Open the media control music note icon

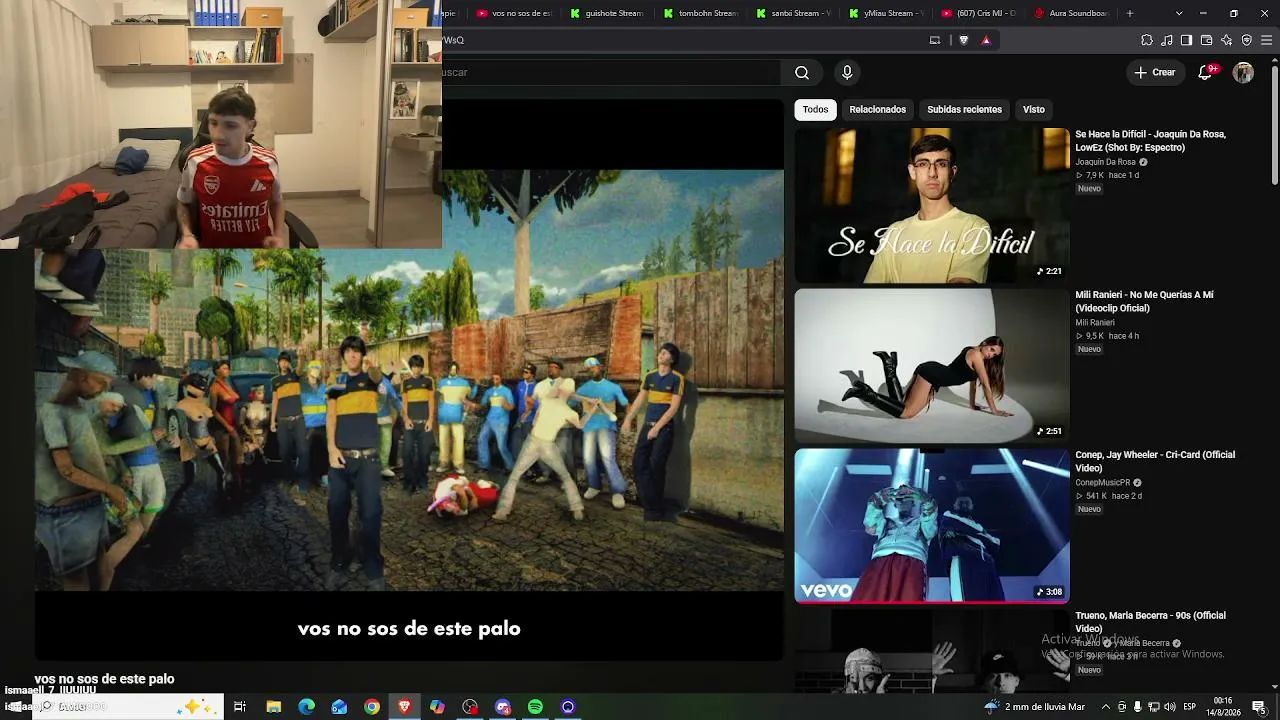pyautogui.click(x=1167, y=40)
